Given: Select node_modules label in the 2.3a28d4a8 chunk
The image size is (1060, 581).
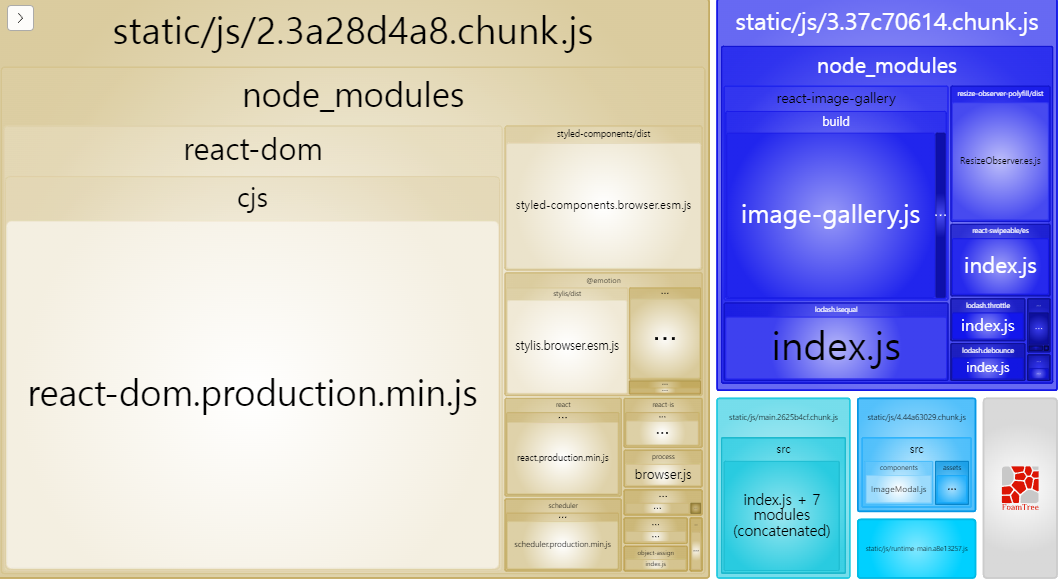Looking at the screenshot, I should (353, 95).
